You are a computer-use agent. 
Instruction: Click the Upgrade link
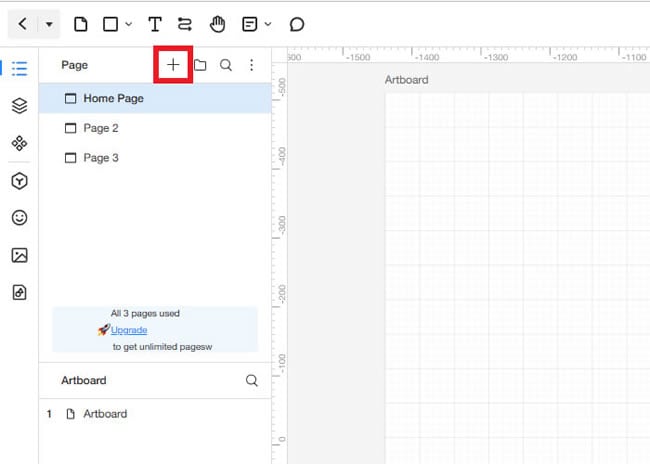129,330
